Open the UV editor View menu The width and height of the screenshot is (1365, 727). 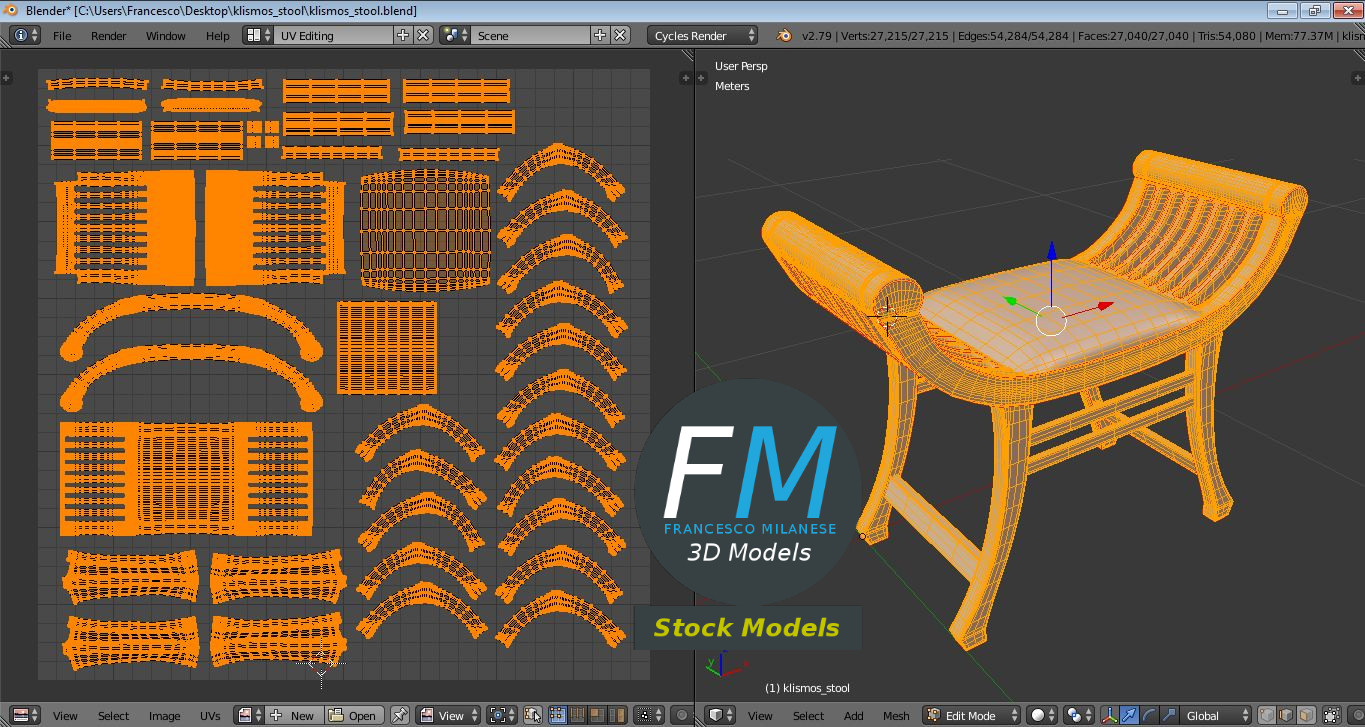click(x=65, y=715)
